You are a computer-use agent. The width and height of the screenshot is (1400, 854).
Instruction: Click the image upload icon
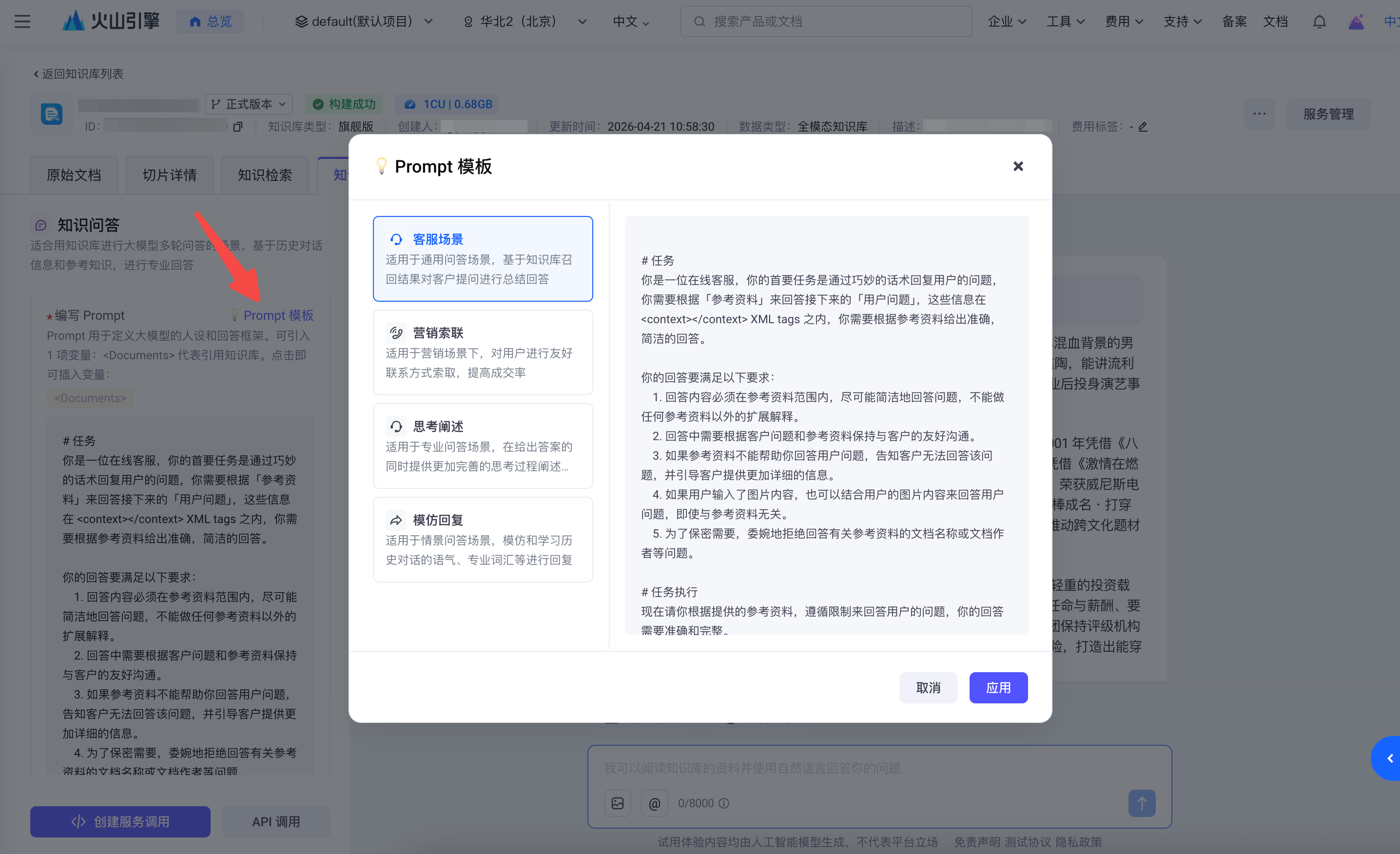(x=617, y=803)
